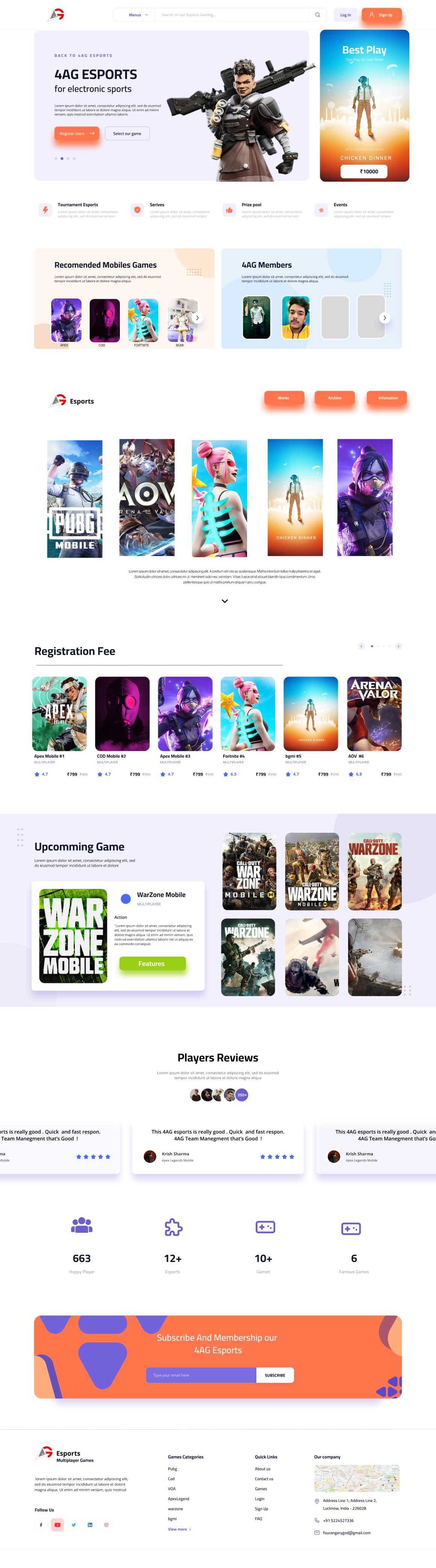Switch to the Archive tab
Viewport: 436px width, 1568px height.
point(334,398)
